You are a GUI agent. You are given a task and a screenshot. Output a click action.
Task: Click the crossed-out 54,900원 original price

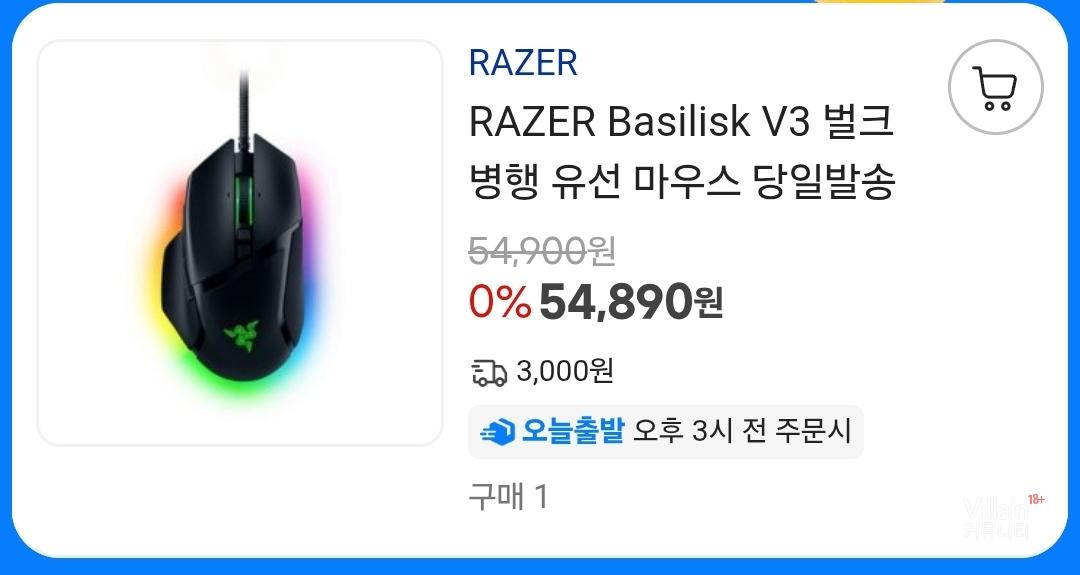pos(541,251)
